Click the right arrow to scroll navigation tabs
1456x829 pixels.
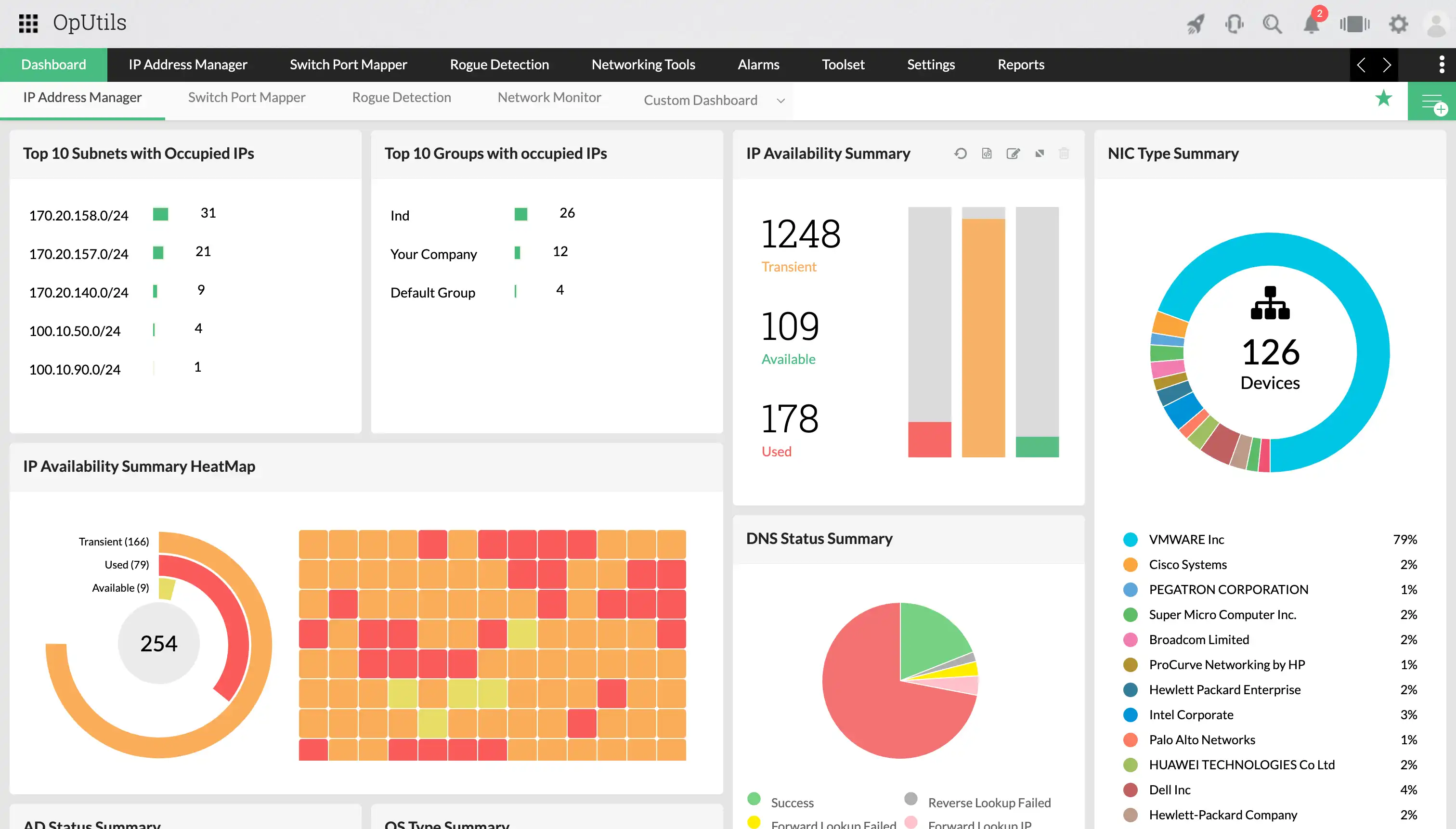[x=1387, y=65]
